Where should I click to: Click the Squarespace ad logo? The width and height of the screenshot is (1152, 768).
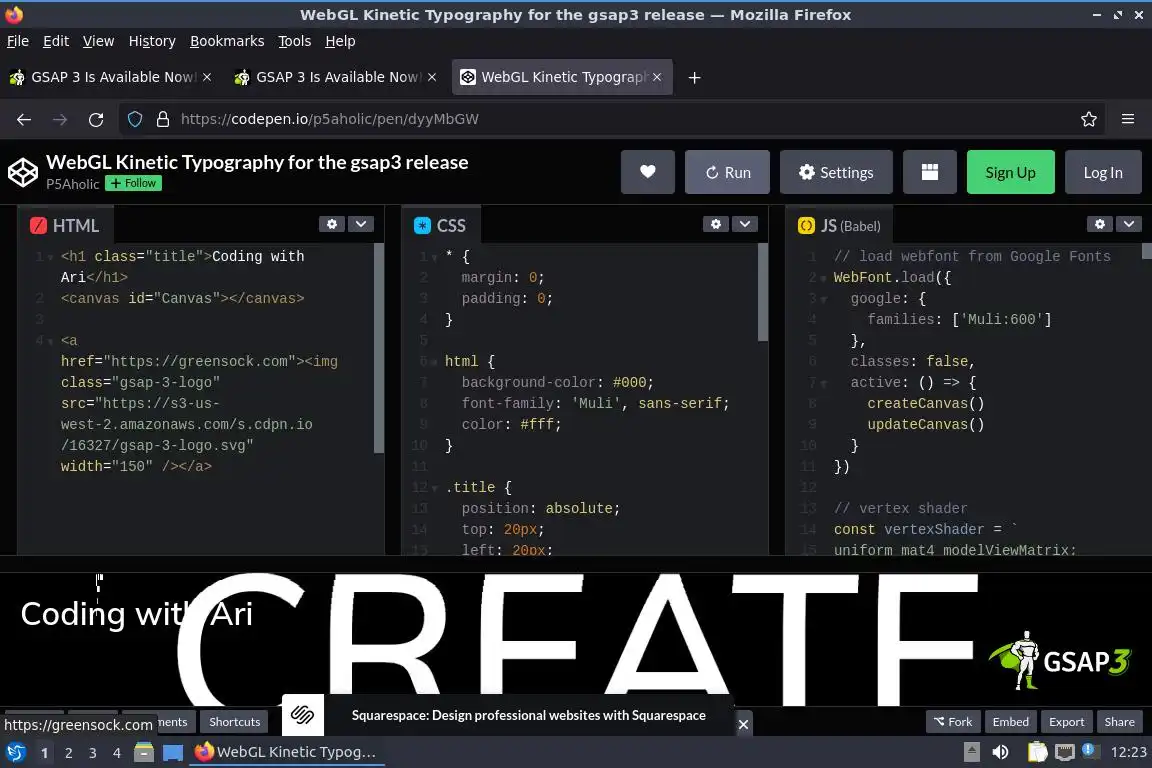[x=303, y=714]
